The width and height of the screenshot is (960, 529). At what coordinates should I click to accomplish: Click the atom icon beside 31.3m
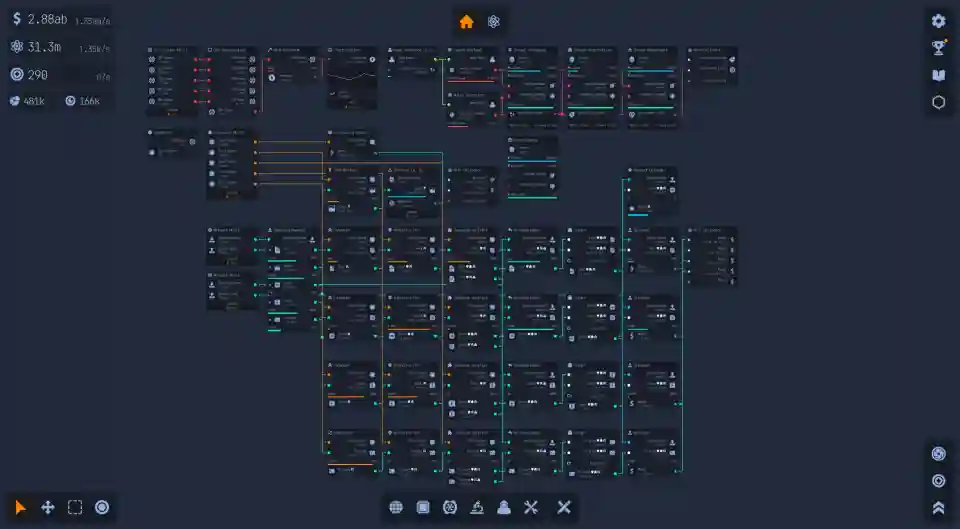(17, 47)
